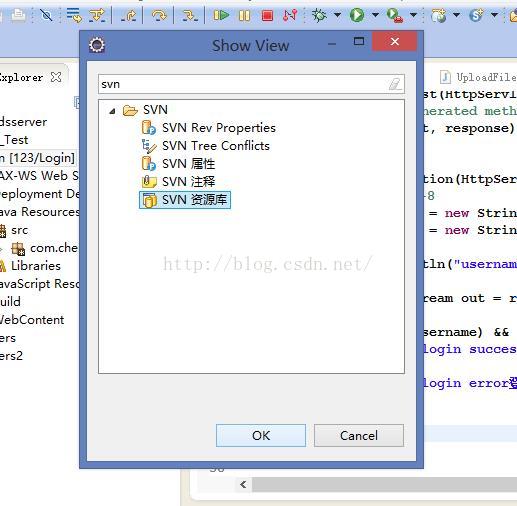The width and height of the screenshot is (517, 506).
Task: Click the new server globe icon
Action: 439,15
